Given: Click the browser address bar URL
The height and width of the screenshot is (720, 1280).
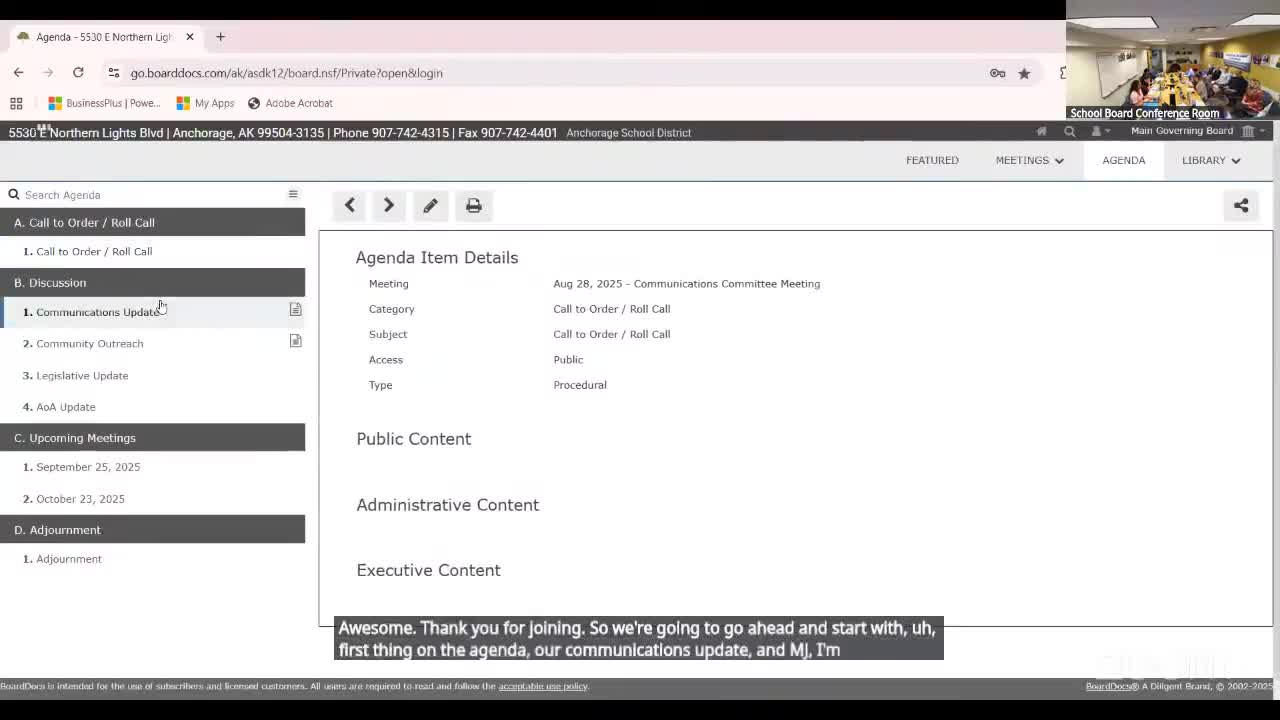Looking at the screenshot, I should [286, 73].
